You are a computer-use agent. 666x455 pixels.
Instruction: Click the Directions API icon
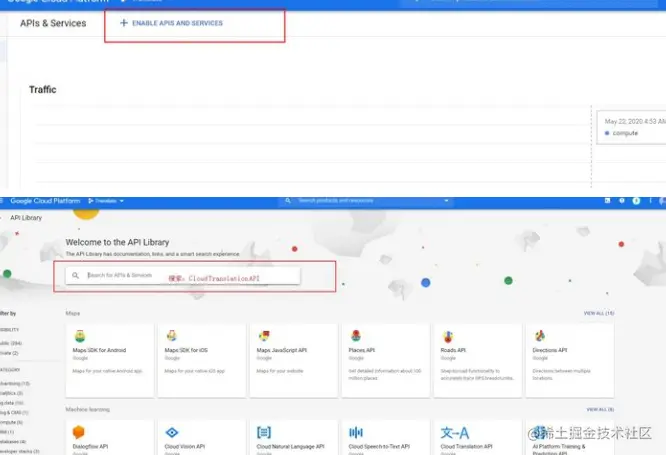pyautogui.click(x=540, y=336)
